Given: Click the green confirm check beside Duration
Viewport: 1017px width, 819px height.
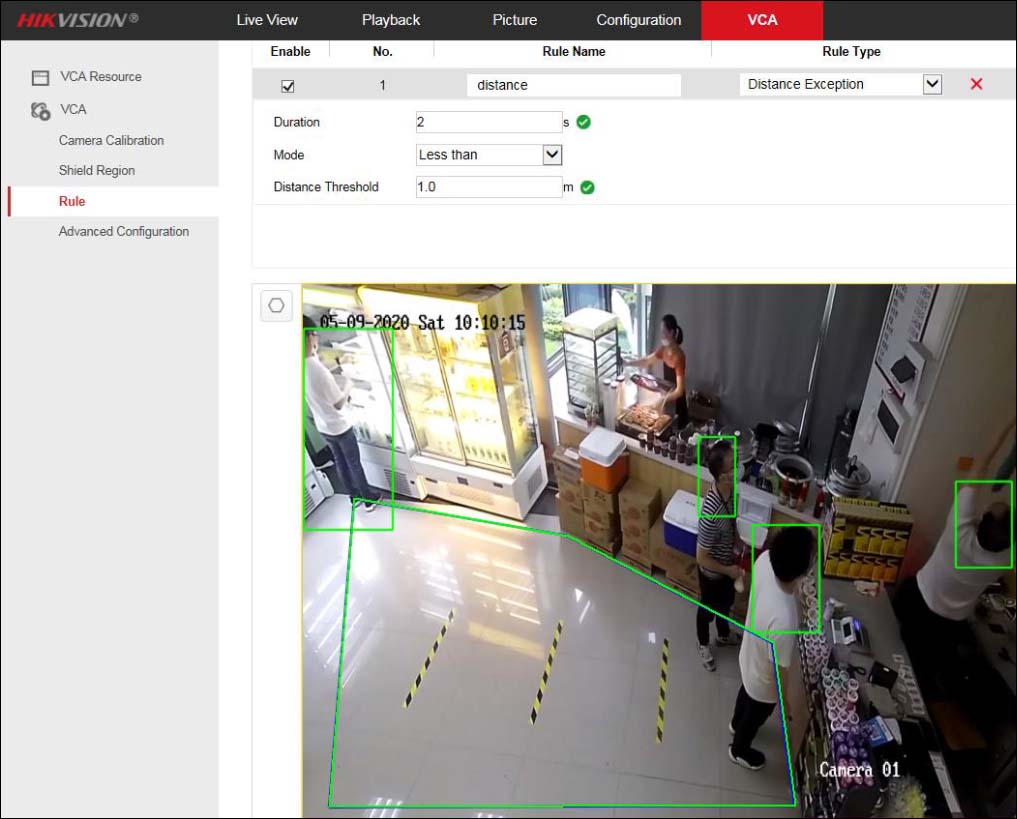Looking at the screenshot, I should point(583,121).
